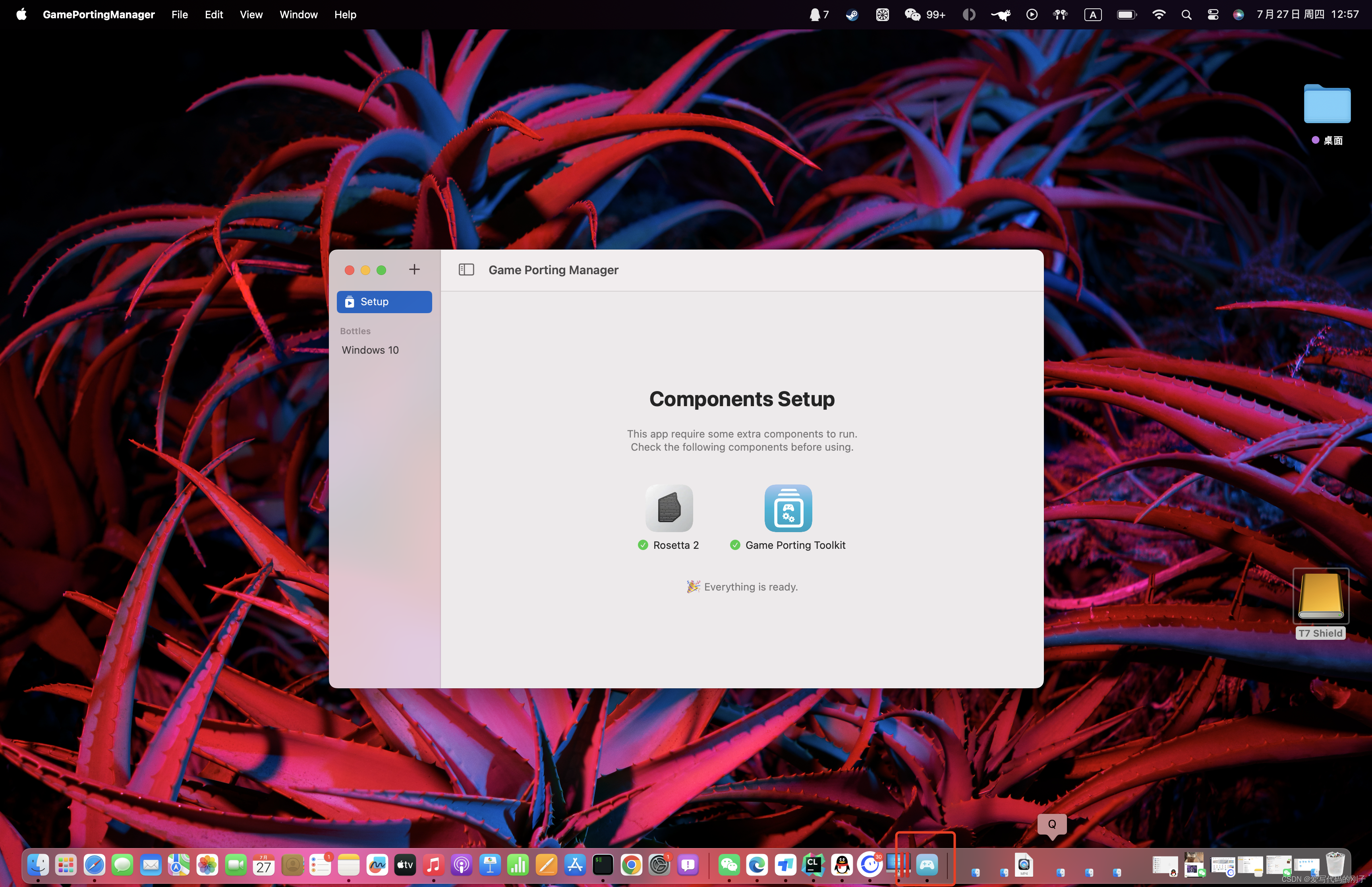
Task: Click the fan control menu bar icon
Action: pyautogui.click(x=882, y=14)
